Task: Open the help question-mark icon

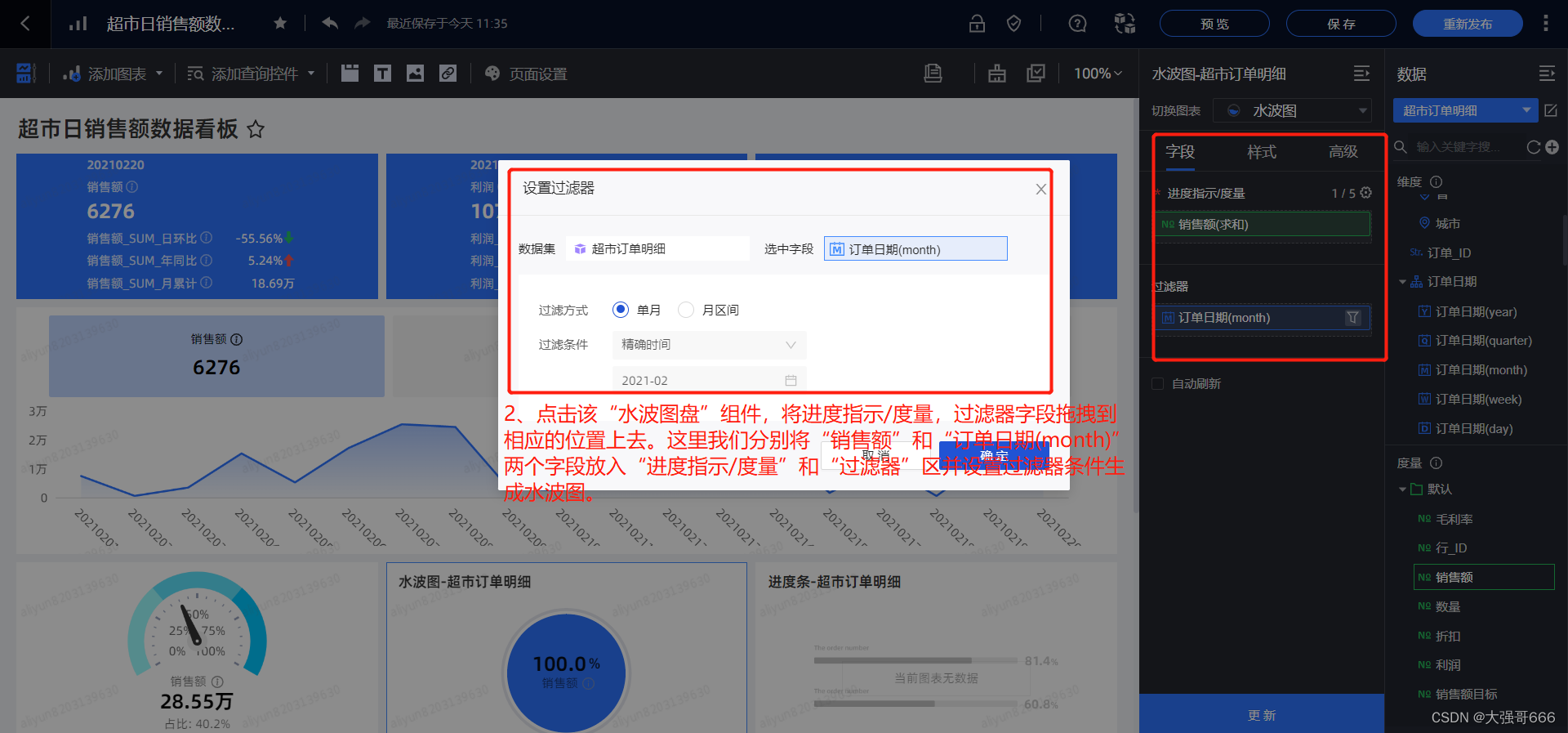Action: 1077,24
